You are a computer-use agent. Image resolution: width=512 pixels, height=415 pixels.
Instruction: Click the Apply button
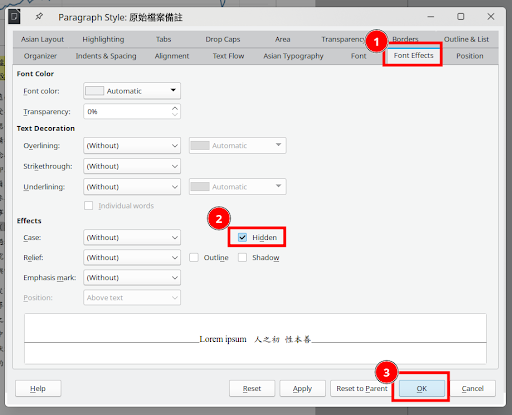(x=302, y=388)
